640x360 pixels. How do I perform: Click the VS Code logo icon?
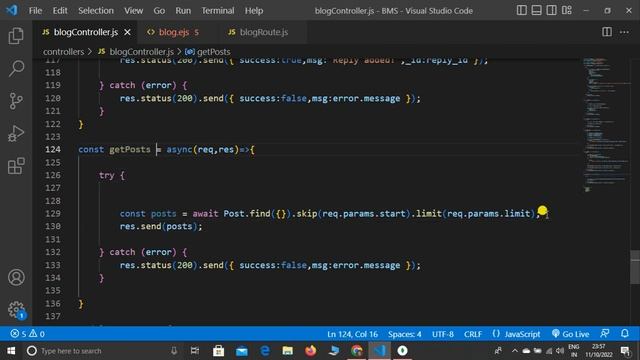pyautogui.click(x=11, y=10)
